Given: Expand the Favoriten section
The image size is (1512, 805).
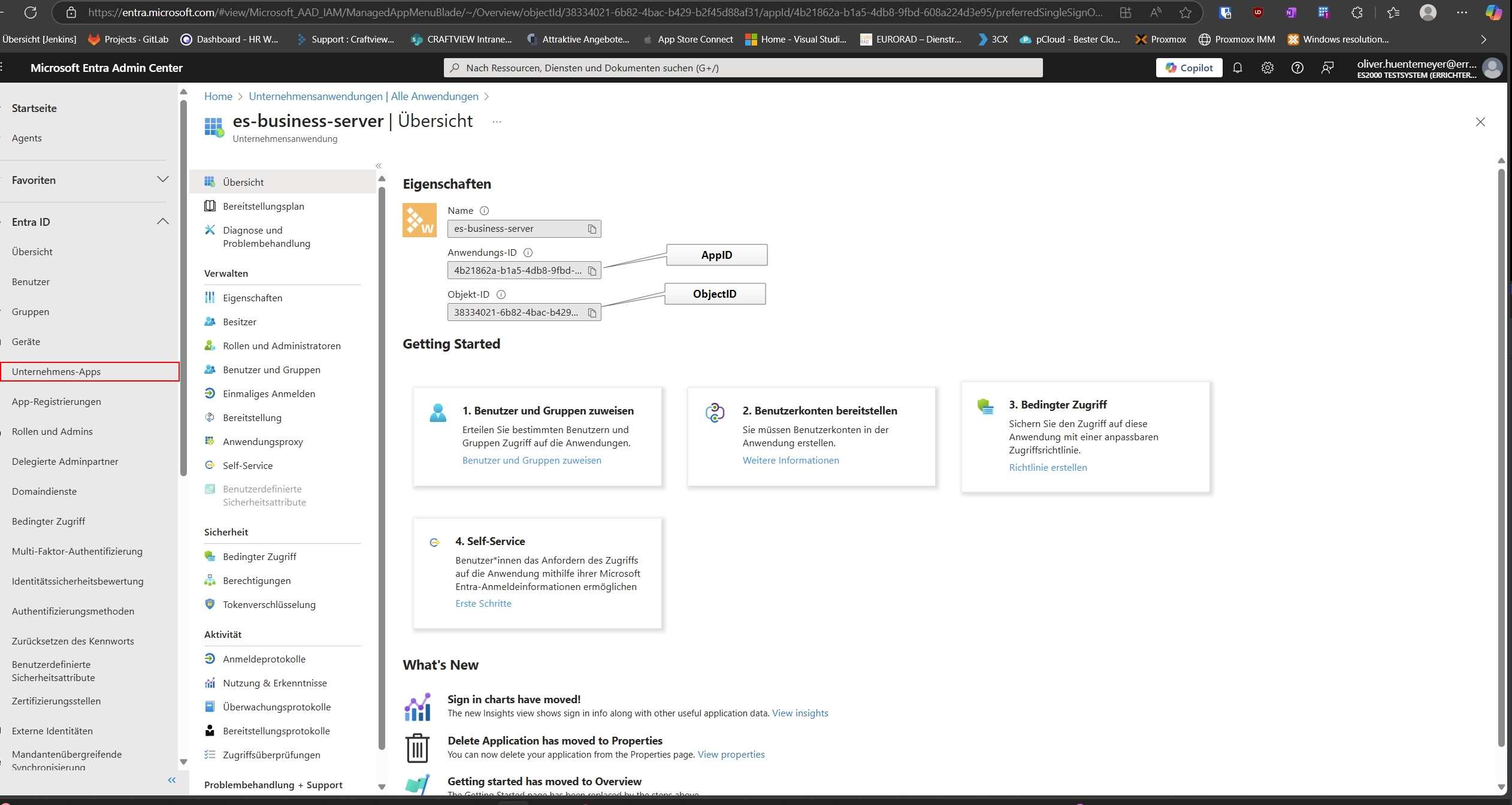Looking at the screenshot, I should (x=163, y=180).
